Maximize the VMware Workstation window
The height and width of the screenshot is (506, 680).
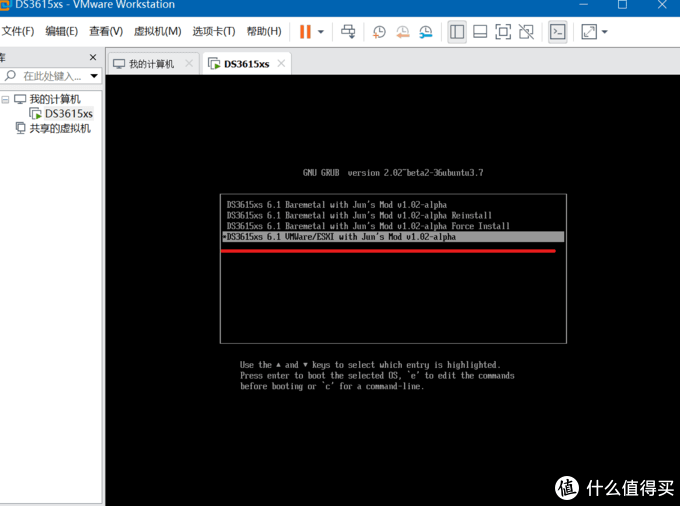coord(622,5)
